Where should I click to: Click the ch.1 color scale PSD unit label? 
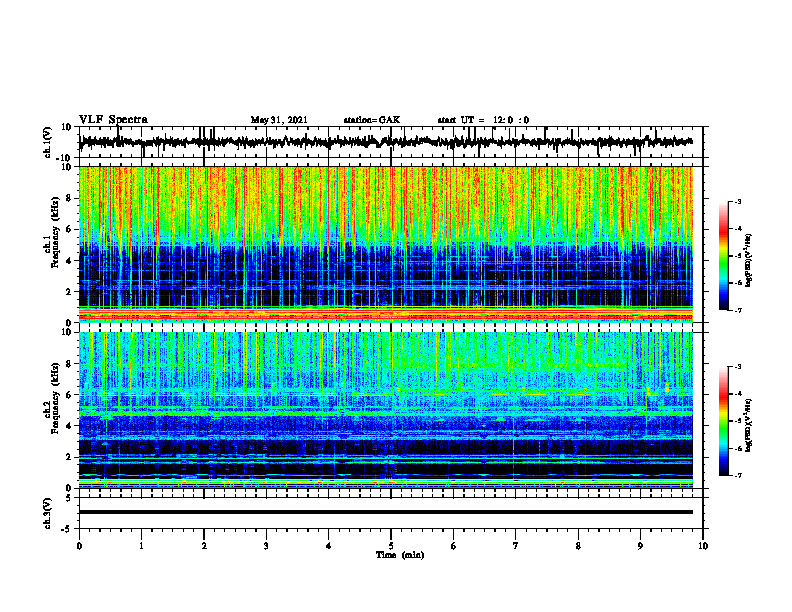(x=749, y=261)
